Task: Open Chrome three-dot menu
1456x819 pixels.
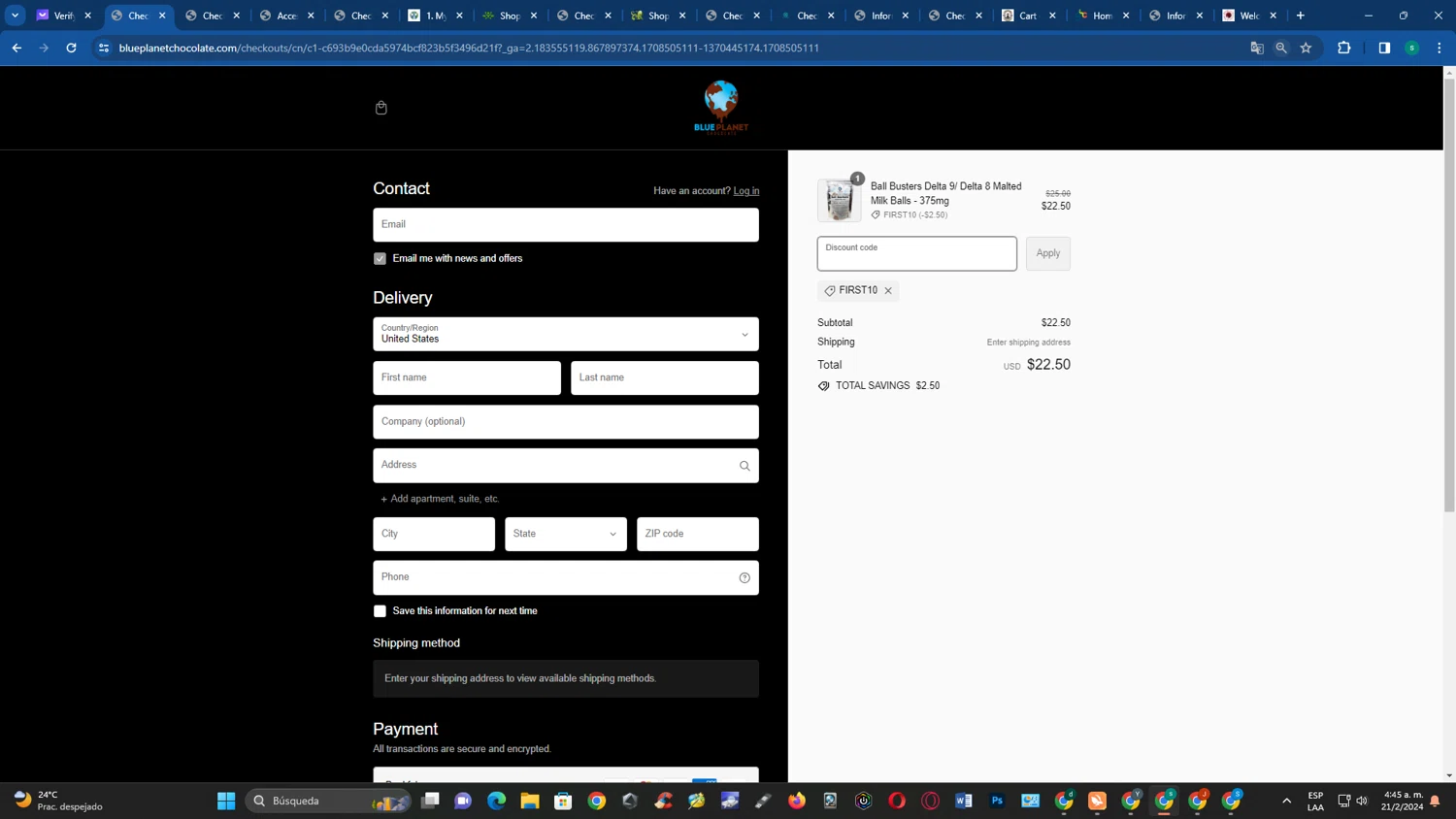Action: point(1439,48)
